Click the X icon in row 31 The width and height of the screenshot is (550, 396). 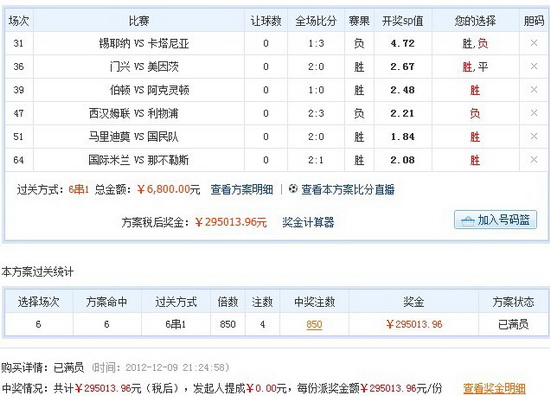tap(534, 43)
